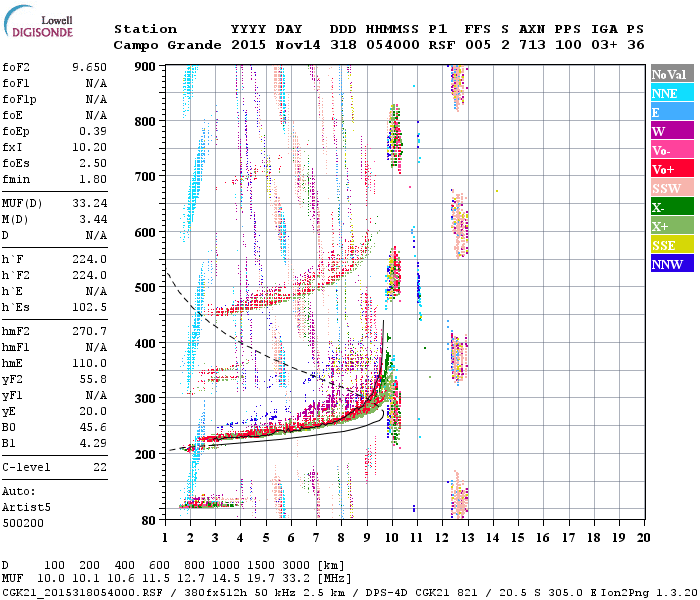Select the X+ light green swatch
The image size is (700, 600).
(x=672, y=226)
